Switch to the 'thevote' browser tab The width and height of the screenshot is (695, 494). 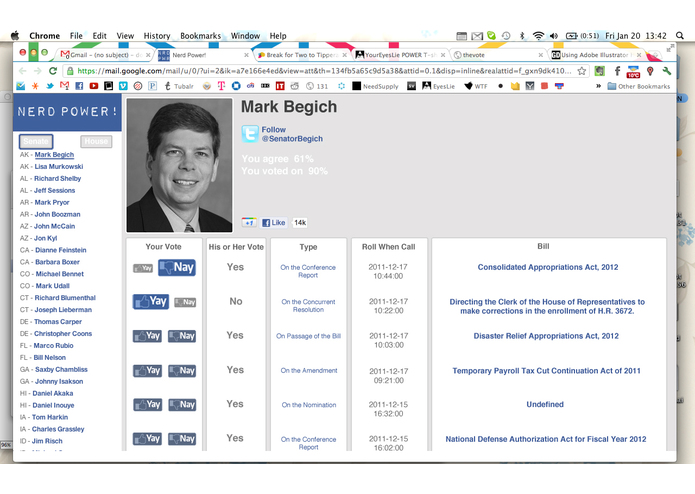pyautogui.click(x=497, y=55)
